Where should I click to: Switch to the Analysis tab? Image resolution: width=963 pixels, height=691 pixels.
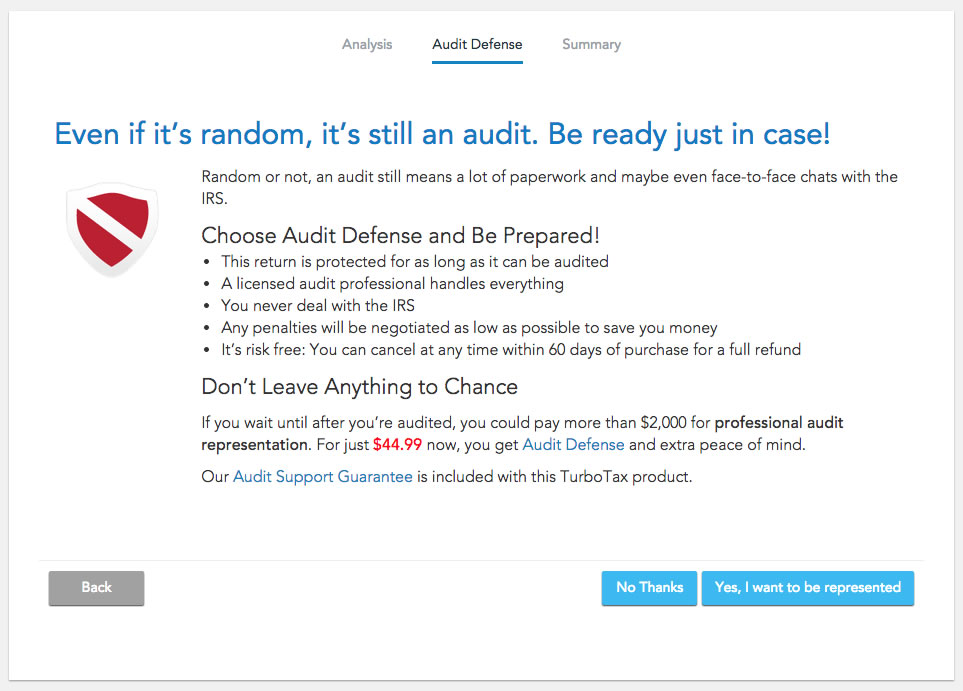click(x=367, y=44)
